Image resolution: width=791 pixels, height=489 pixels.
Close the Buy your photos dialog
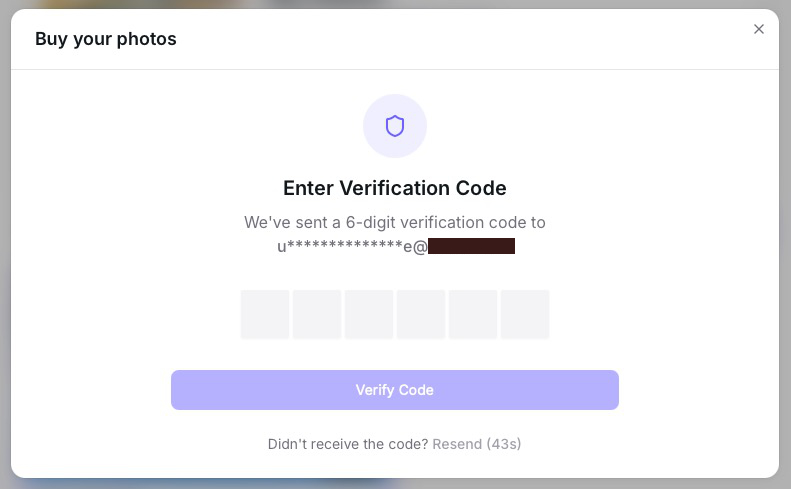[x=759, y=29]
